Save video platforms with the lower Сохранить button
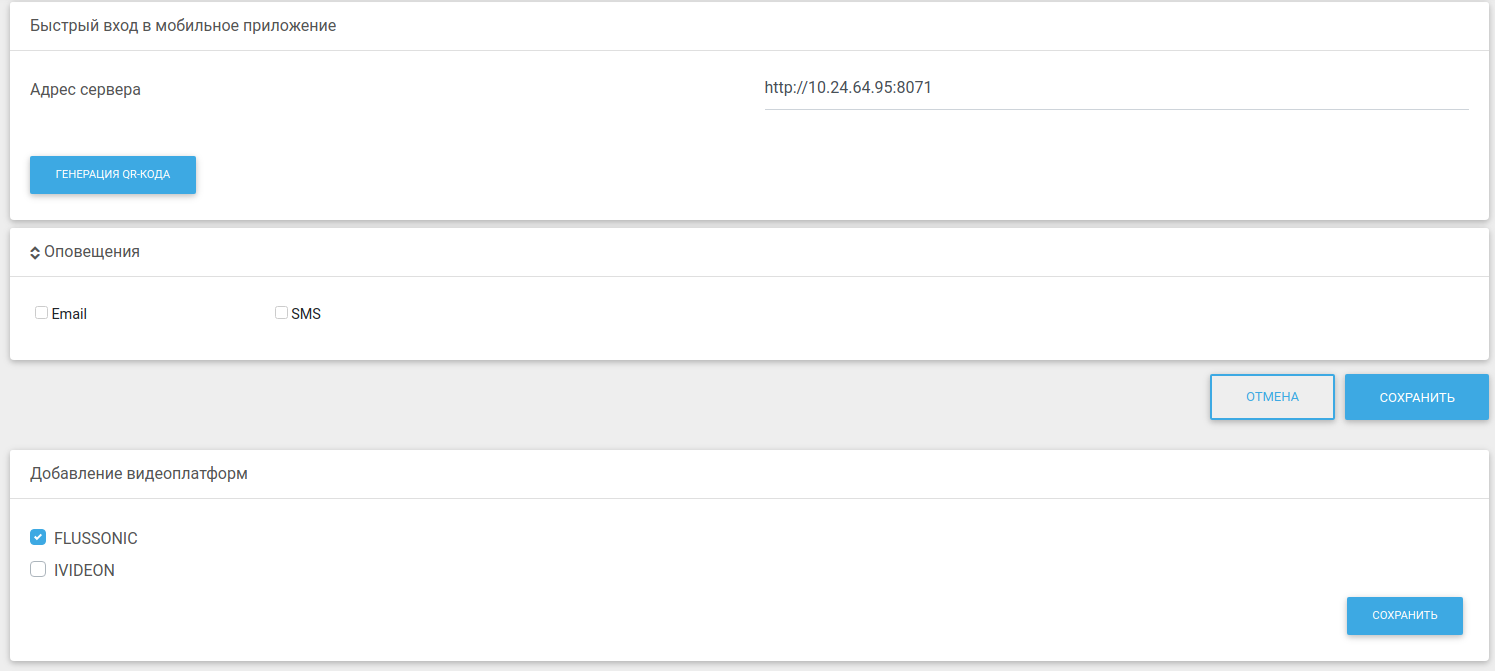The height and width of the screenshot is (671, 1495). 1404,615
